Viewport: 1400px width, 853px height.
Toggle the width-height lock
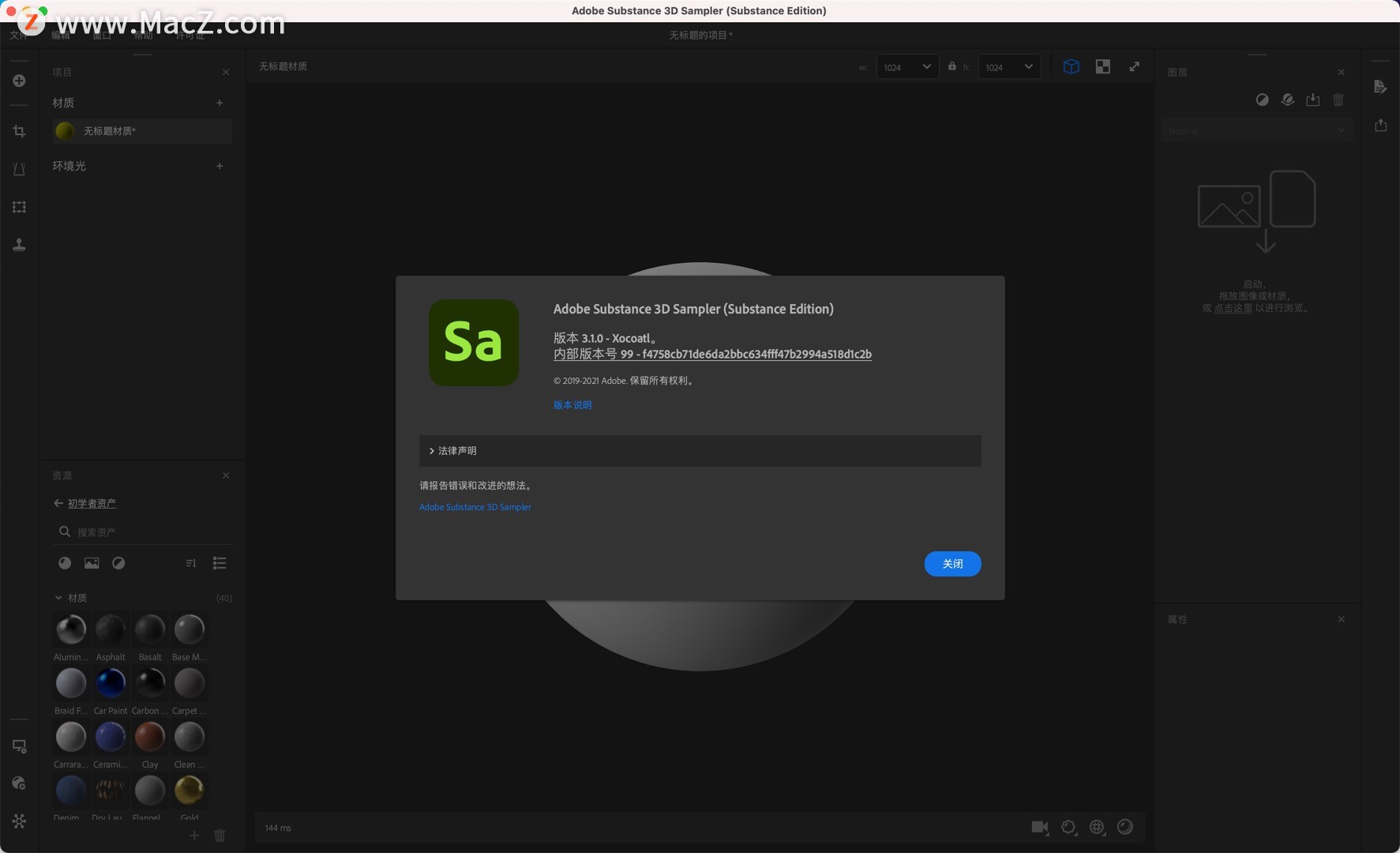[x=951, y=67]
